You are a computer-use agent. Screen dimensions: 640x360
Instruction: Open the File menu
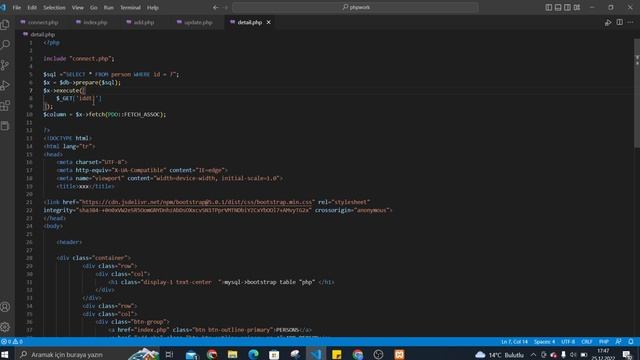17,7
